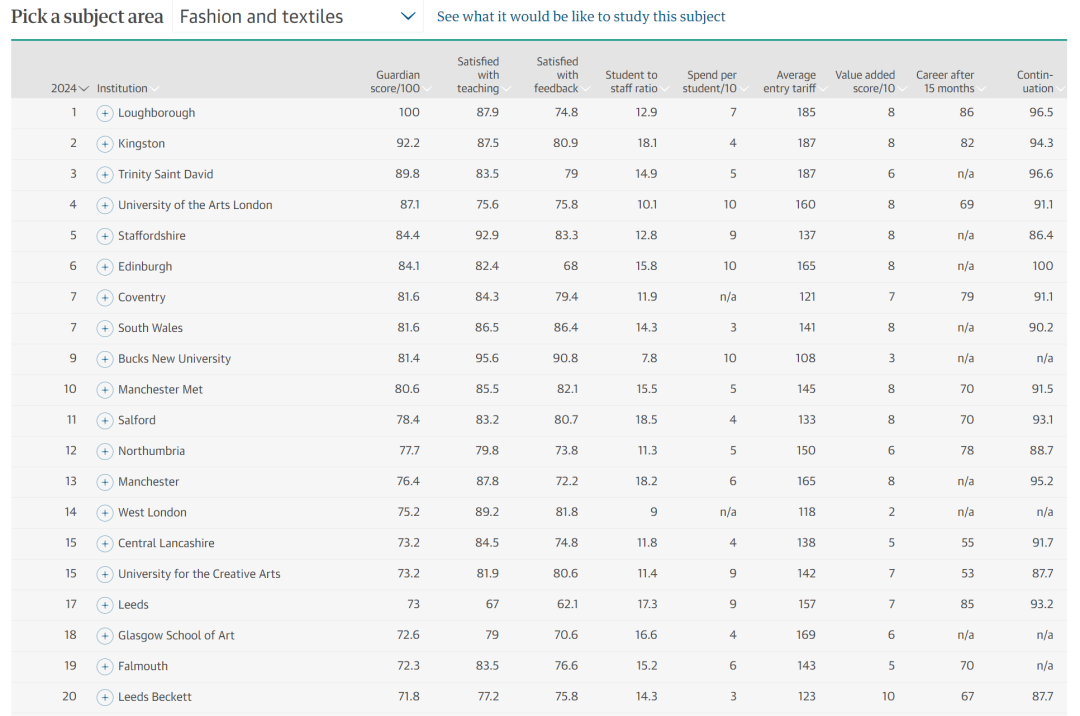The image size is (1080, 716).
Task: Sort by Value added score/10 column
Action: click(870, 81)
